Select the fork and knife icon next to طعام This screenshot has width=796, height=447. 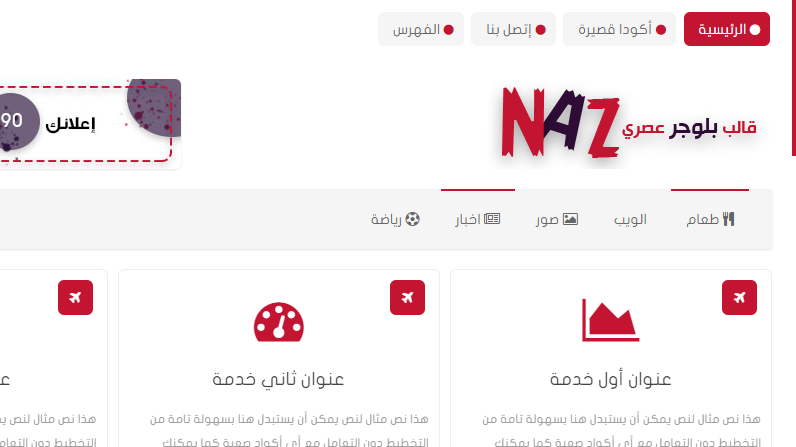pos(728,219)
